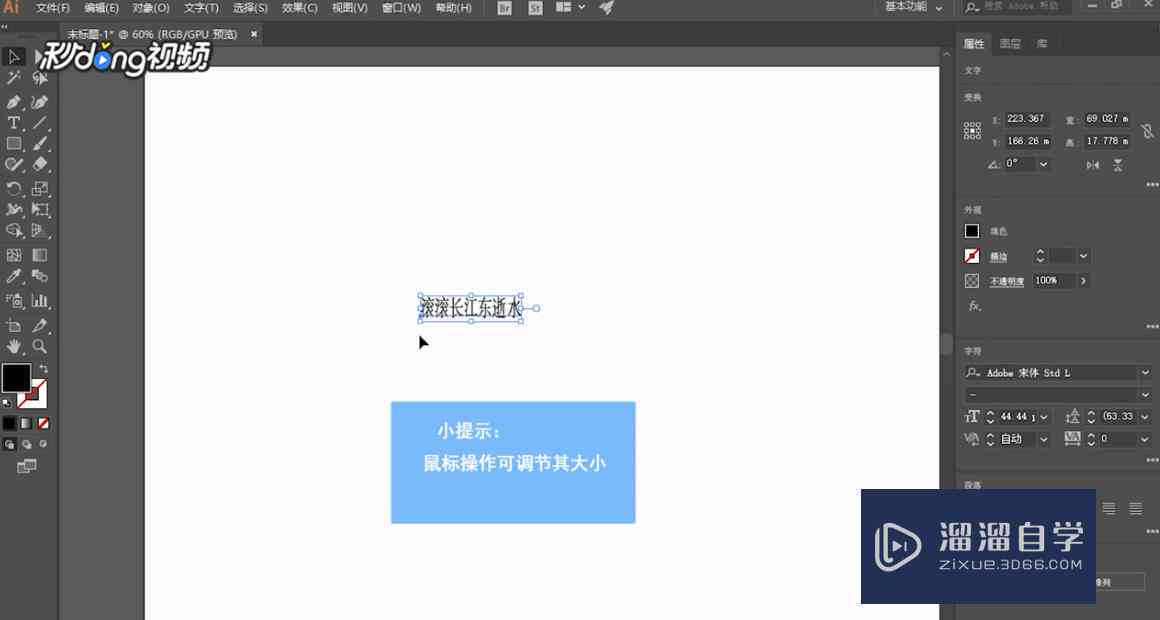
Task: Select the Column Graph tool
Action: pyautogui.click(x=40, y=300)
